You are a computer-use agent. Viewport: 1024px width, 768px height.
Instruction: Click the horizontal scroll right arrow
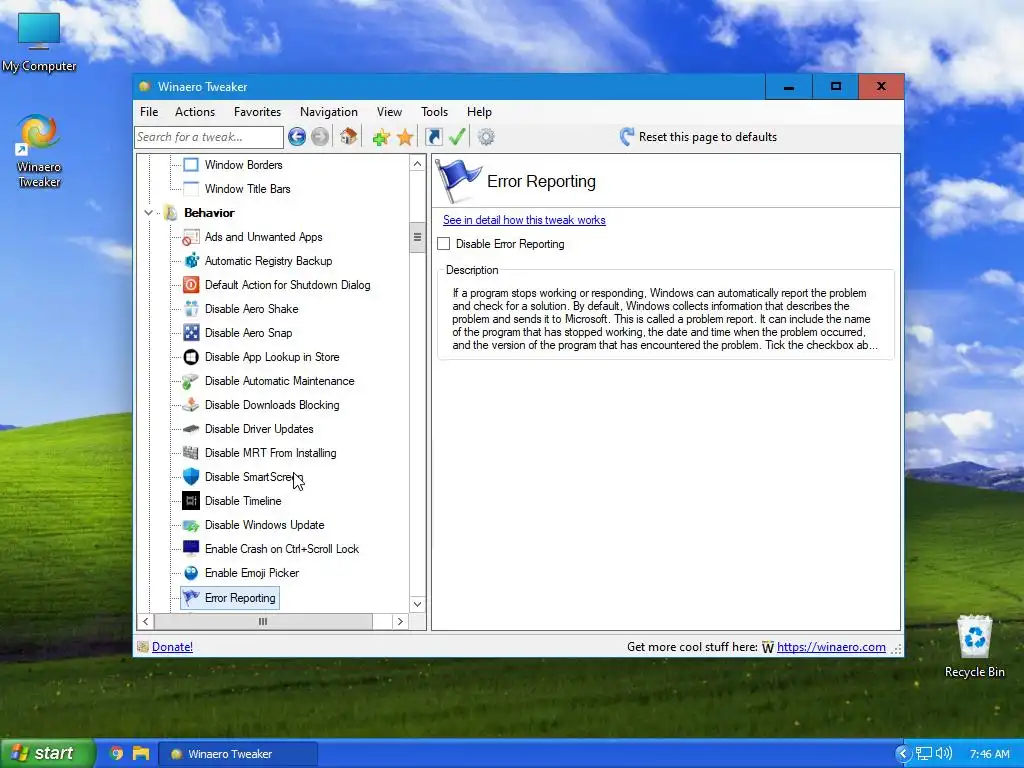tap(400, 622)
